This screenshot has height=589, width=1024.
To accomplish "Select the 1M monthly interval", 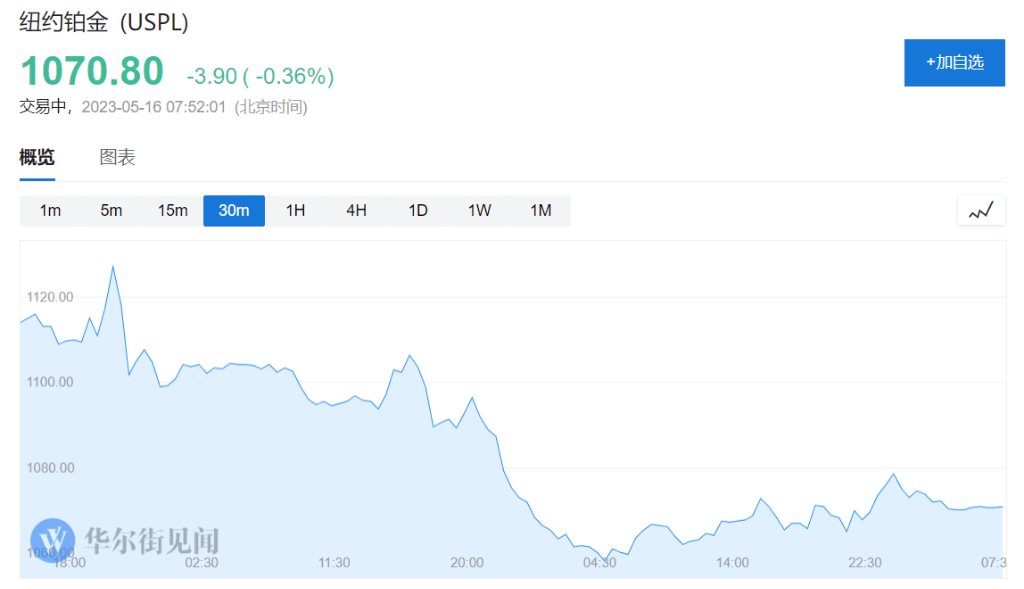I will pos(540,210).
